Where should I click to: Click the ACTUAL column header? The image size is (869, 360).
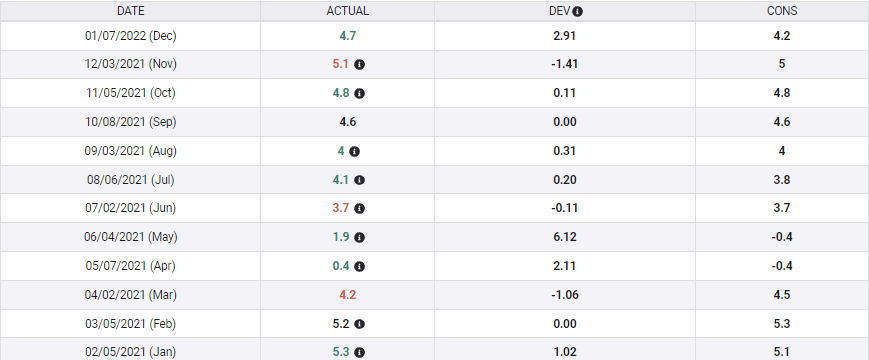pos(347,11)
